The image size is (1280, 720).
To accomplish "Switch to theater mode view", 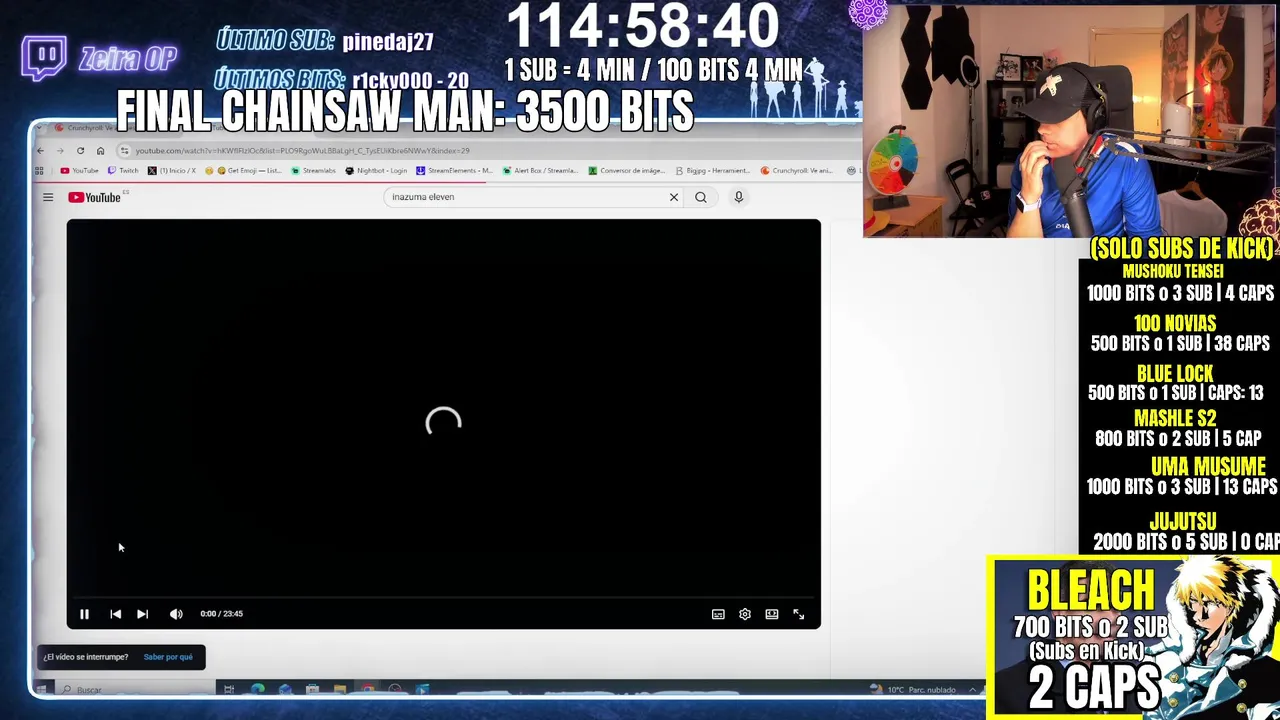I will tap(772, 614).
